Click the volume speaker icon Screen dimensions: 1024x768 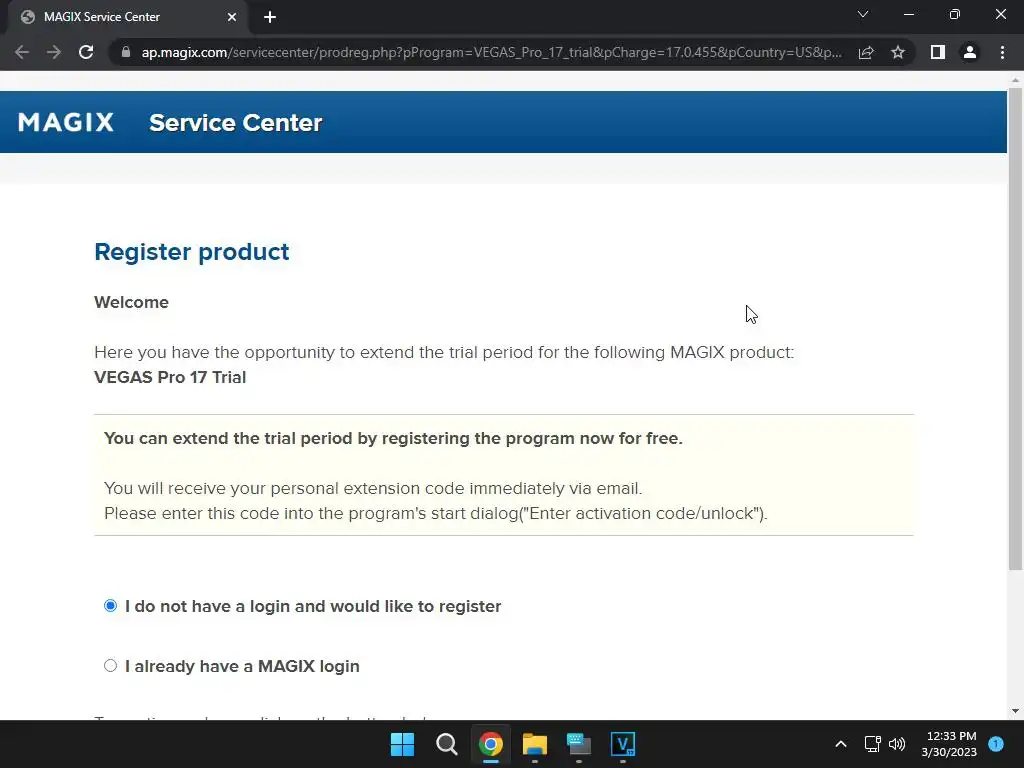click(x=897, y=744)
